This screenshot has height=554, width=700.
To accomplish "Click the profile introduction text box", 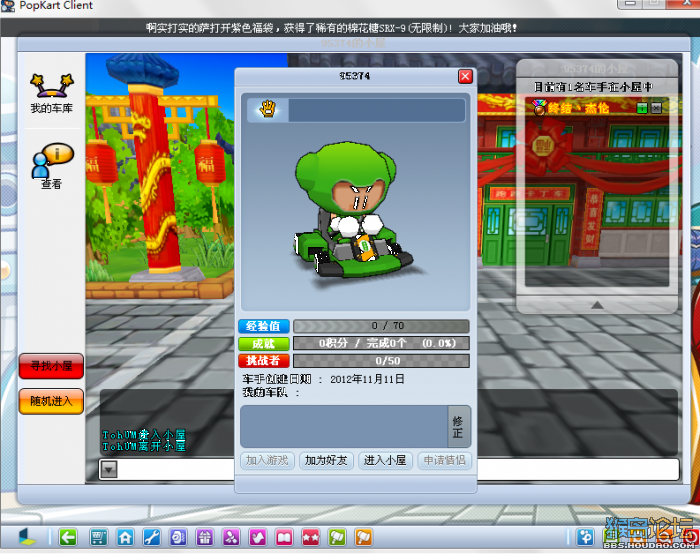I will pyautogui.click(x=344, y=426).
